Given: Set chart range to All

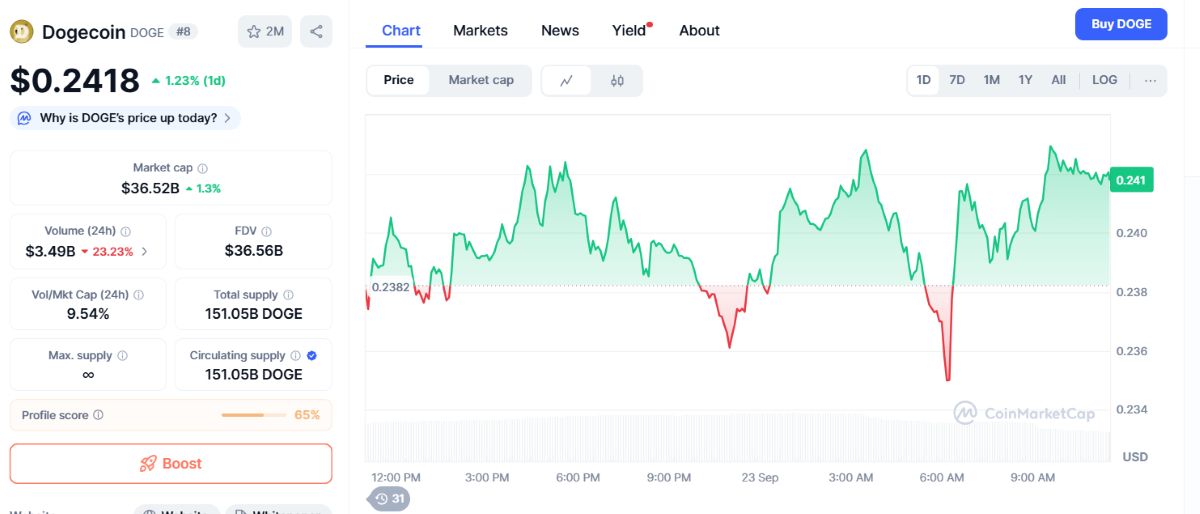Looking at the screenshot, I should tap(1058, 80).
